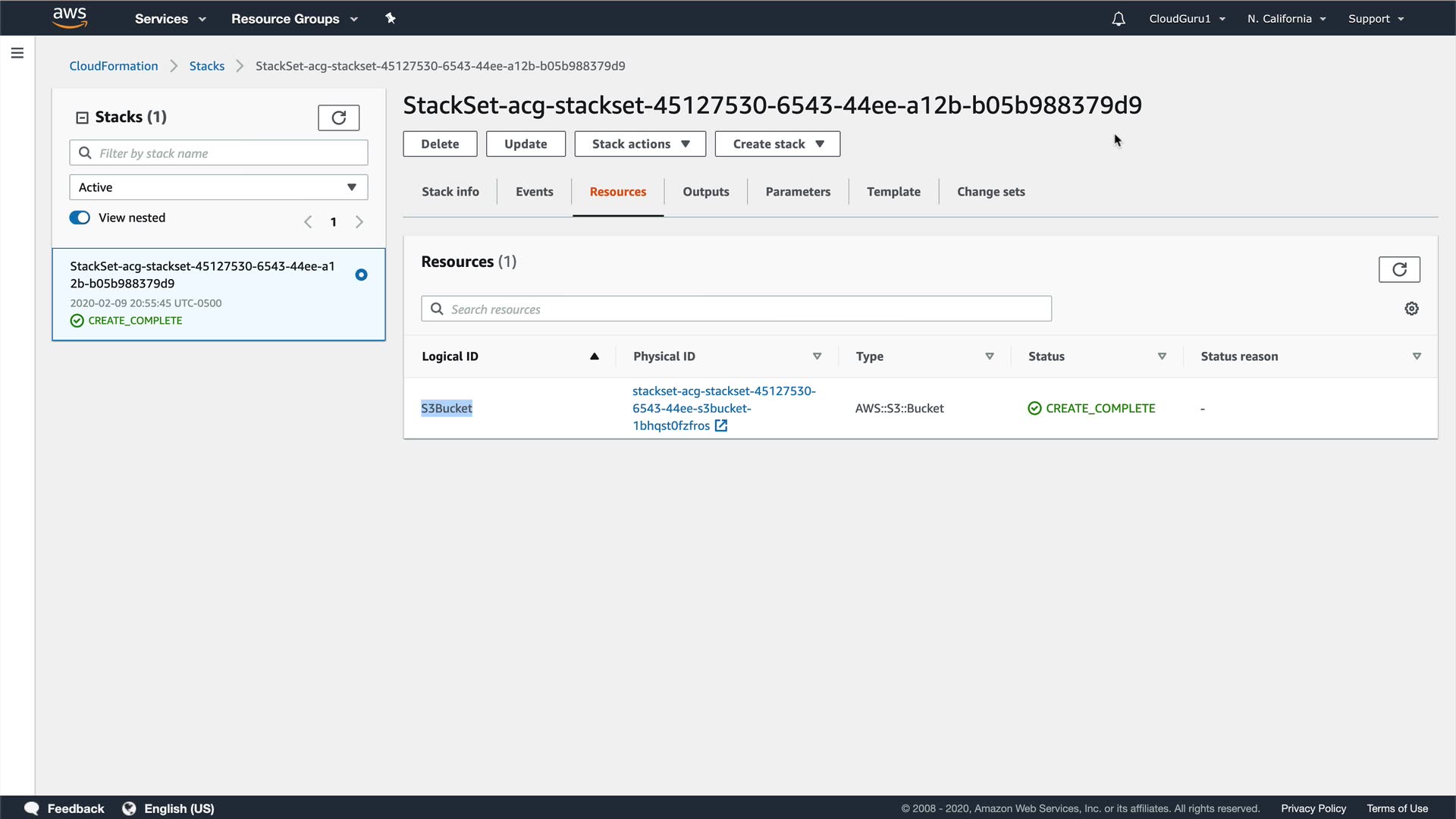
Task: Refresh the Stacks list panel
Action: coord(338,118)
